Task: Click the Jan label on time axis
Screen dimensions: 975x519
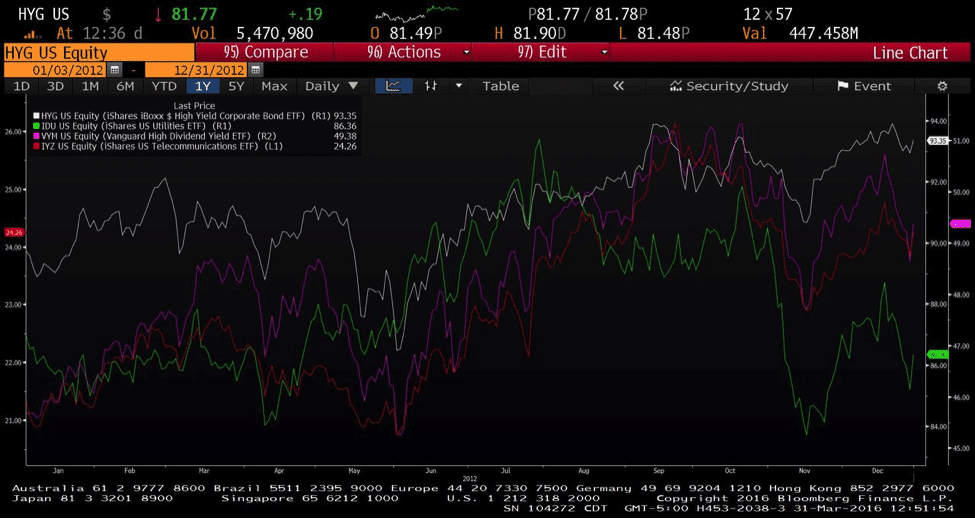Action: tap(57, 471)
